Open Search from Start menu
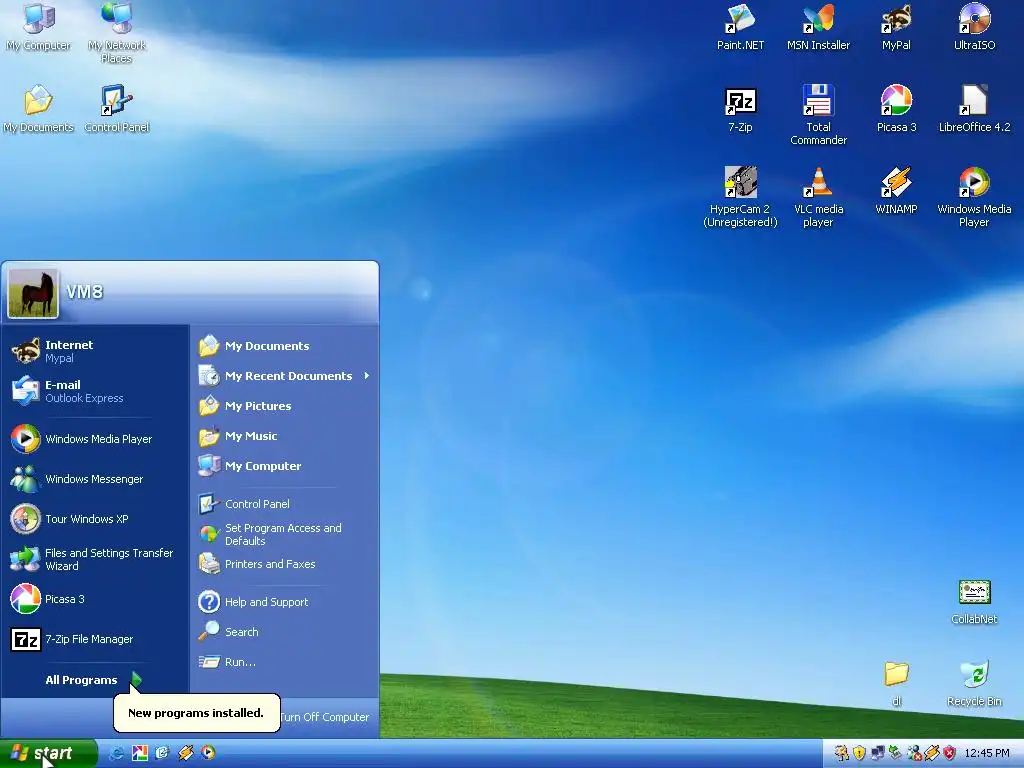 tap(285, 632)
